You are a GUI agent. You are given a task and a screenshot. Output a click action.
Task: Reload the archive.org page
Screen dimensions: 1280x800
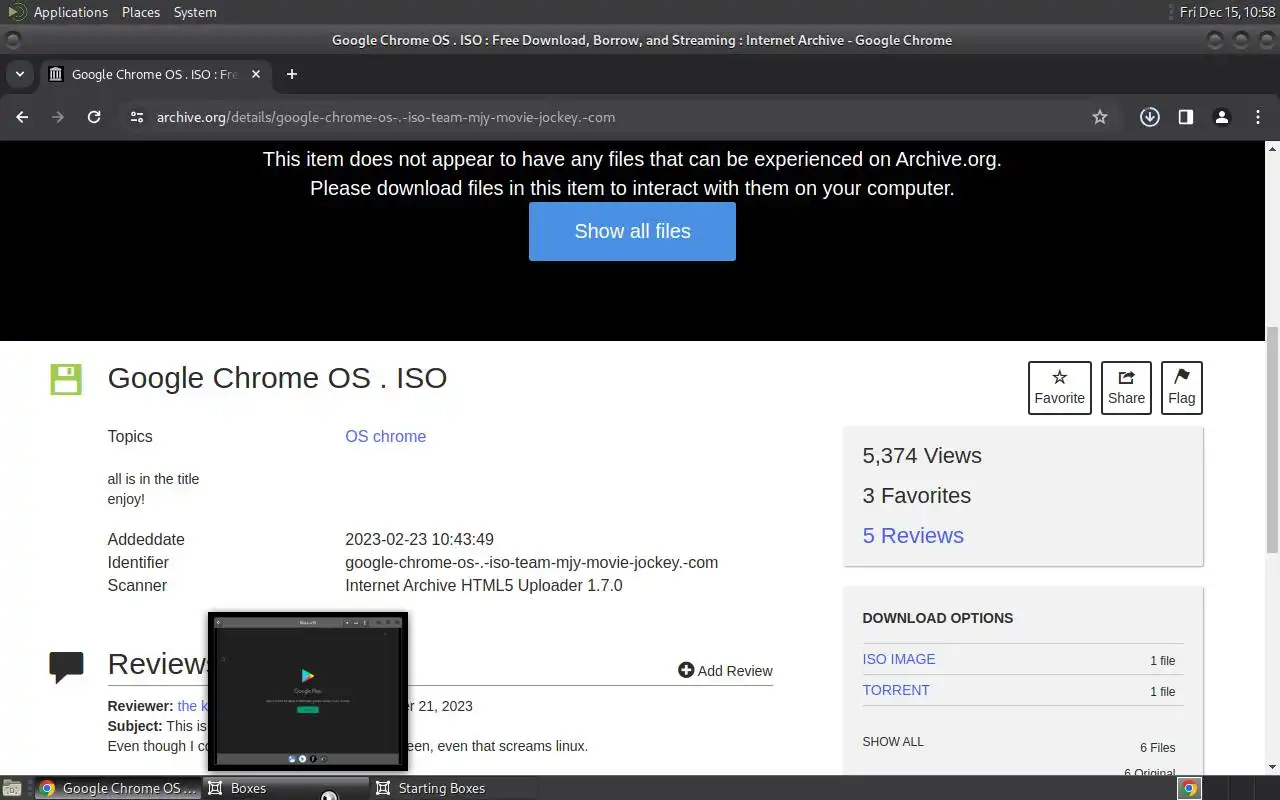tap(94, 117)
